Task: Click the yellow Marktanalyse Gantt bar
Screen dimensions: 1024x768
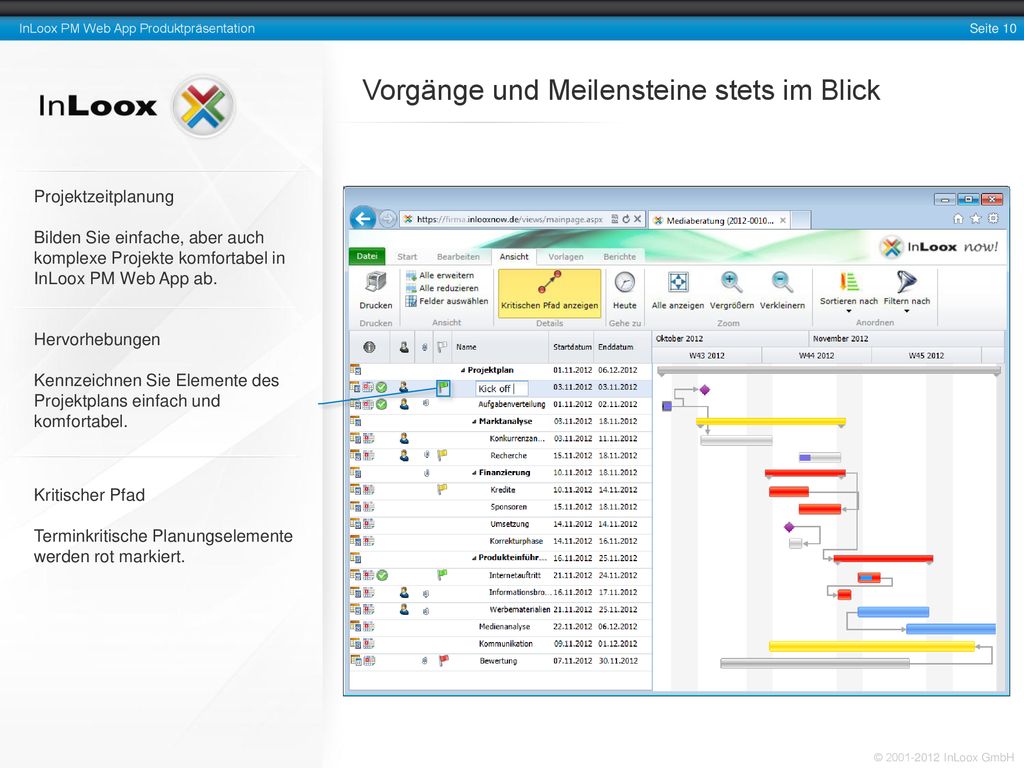Action: (x=771, y=422)
